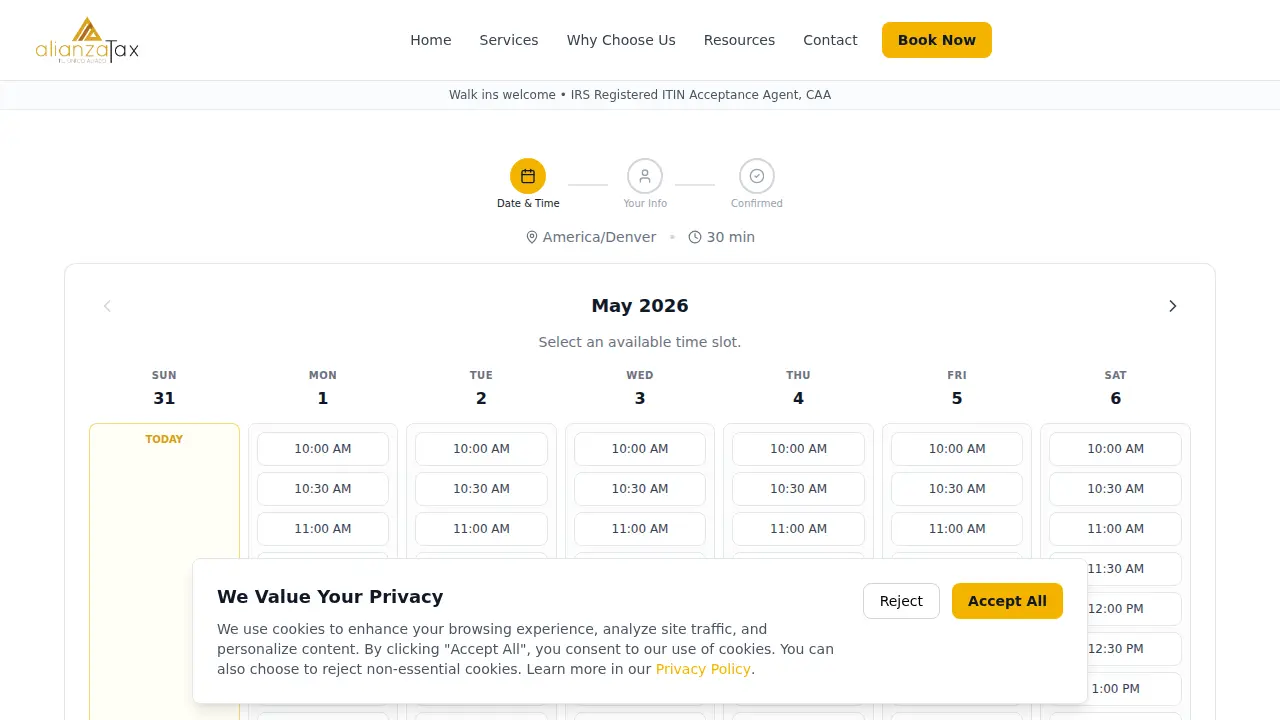Image resolution: width=1280 pixels, height=720 pixels.
Task: Select Monday 10:30 AM time slot
Action: click(x=323, y=489)
